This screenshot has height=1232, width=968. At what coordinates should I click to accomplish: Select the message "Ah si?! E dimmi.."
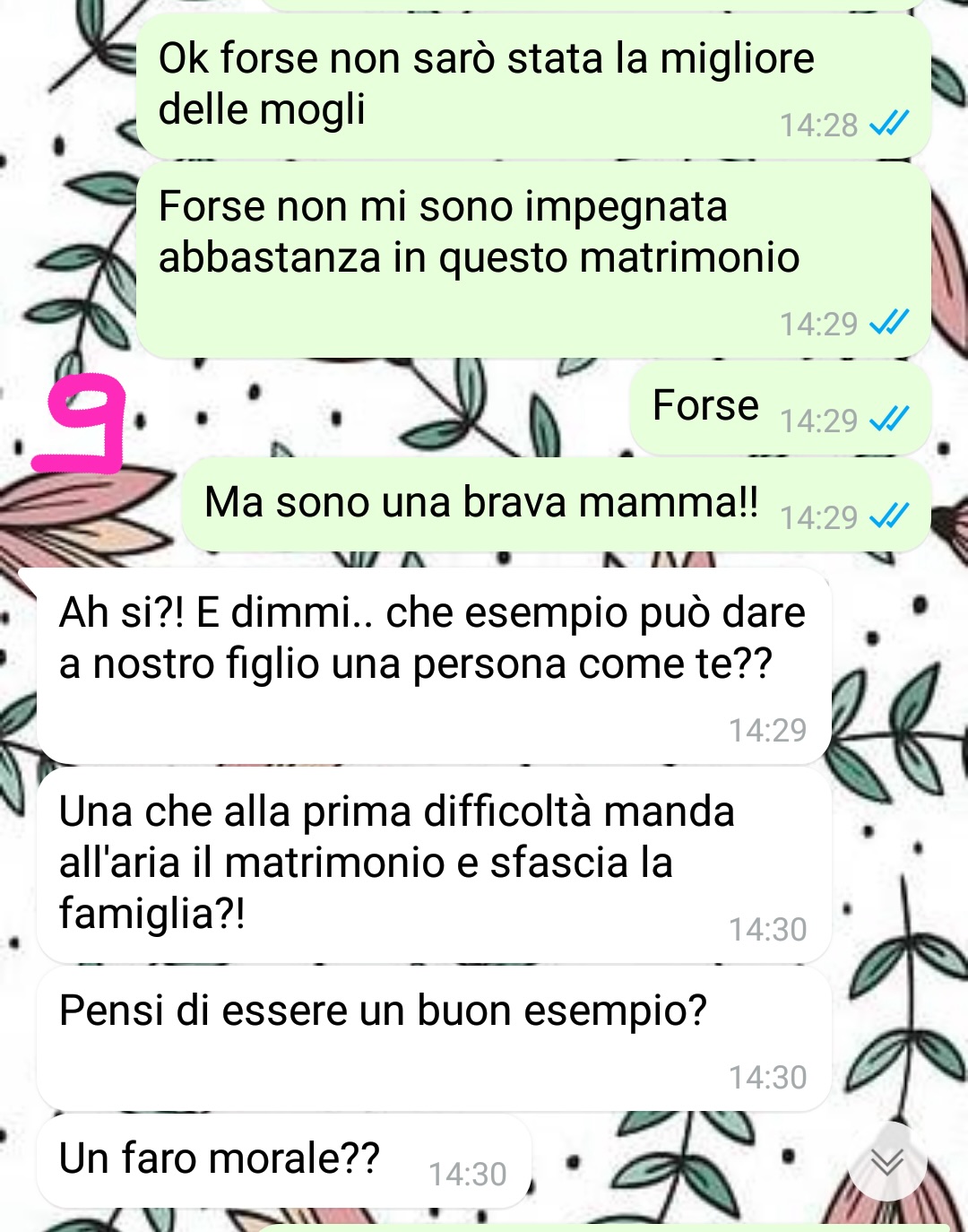pyautogui.click(x=434, y=666)
